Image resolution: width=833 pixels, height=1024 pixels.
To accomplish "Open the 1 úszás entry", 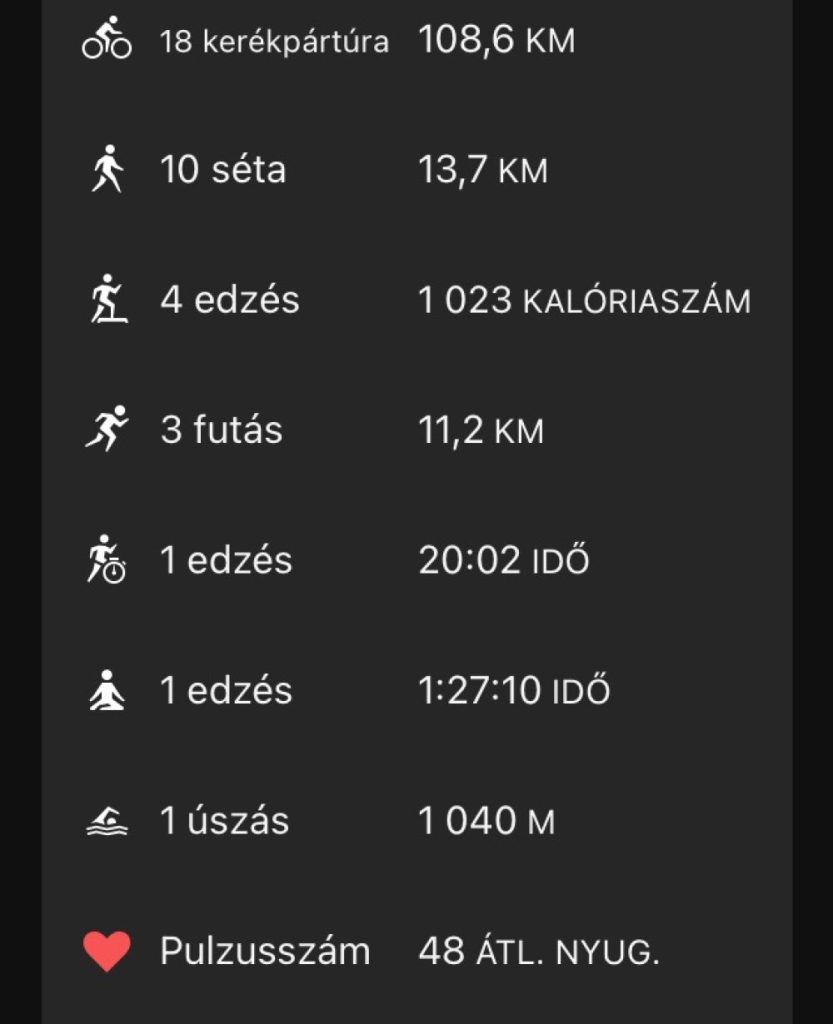I will [225, 822].
